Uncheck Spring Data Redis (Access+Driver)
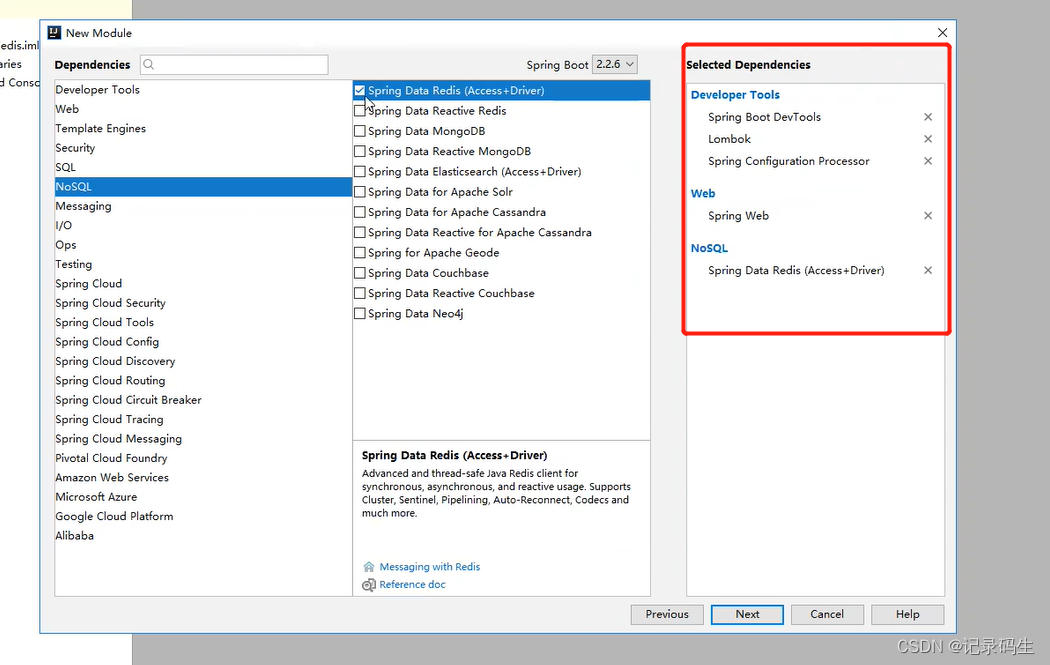The height and width of the screenshot is (665, 1050). [360, 90]
